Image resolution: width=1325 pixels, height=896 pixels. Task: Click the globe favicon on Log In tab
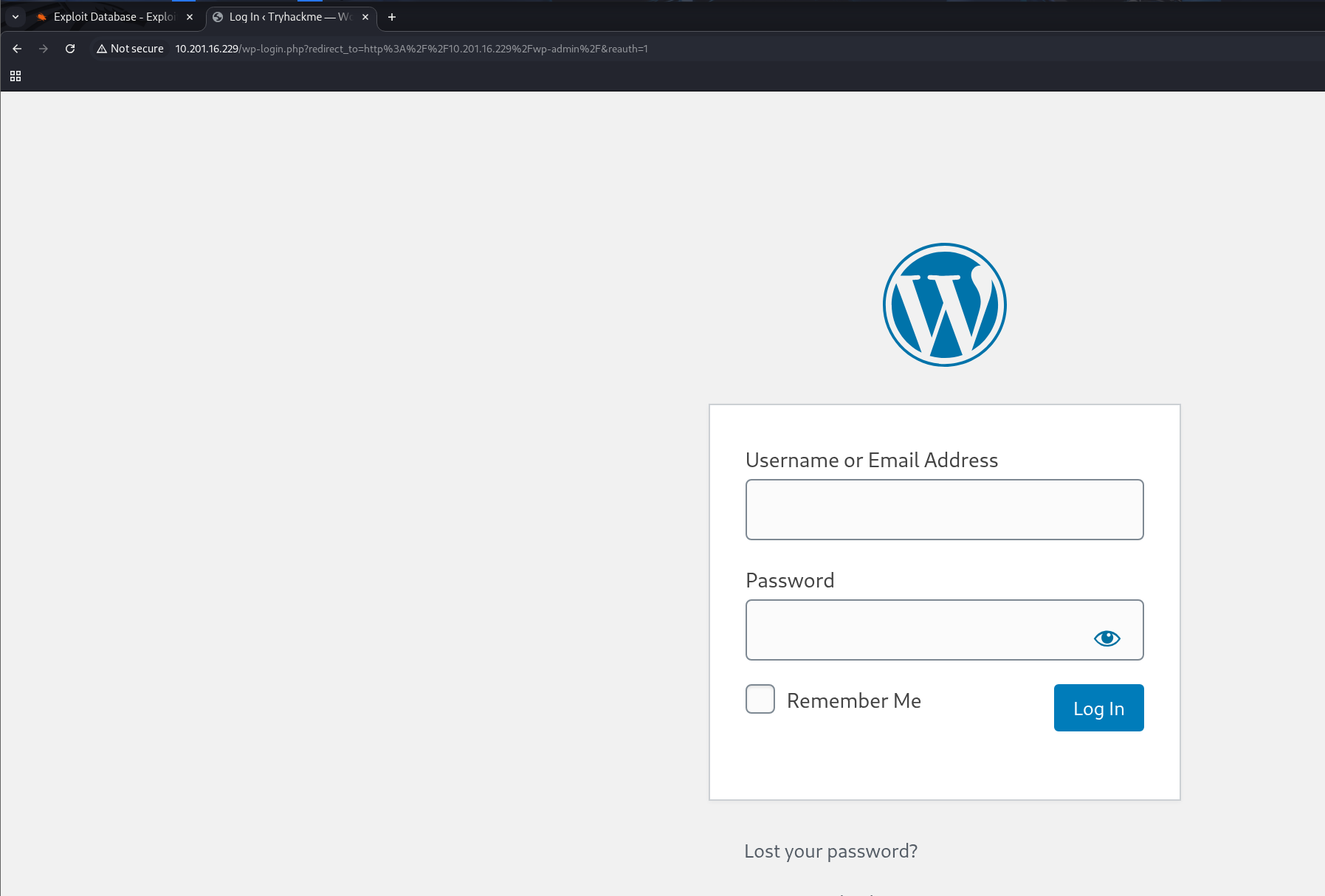(x=218, y=17)
